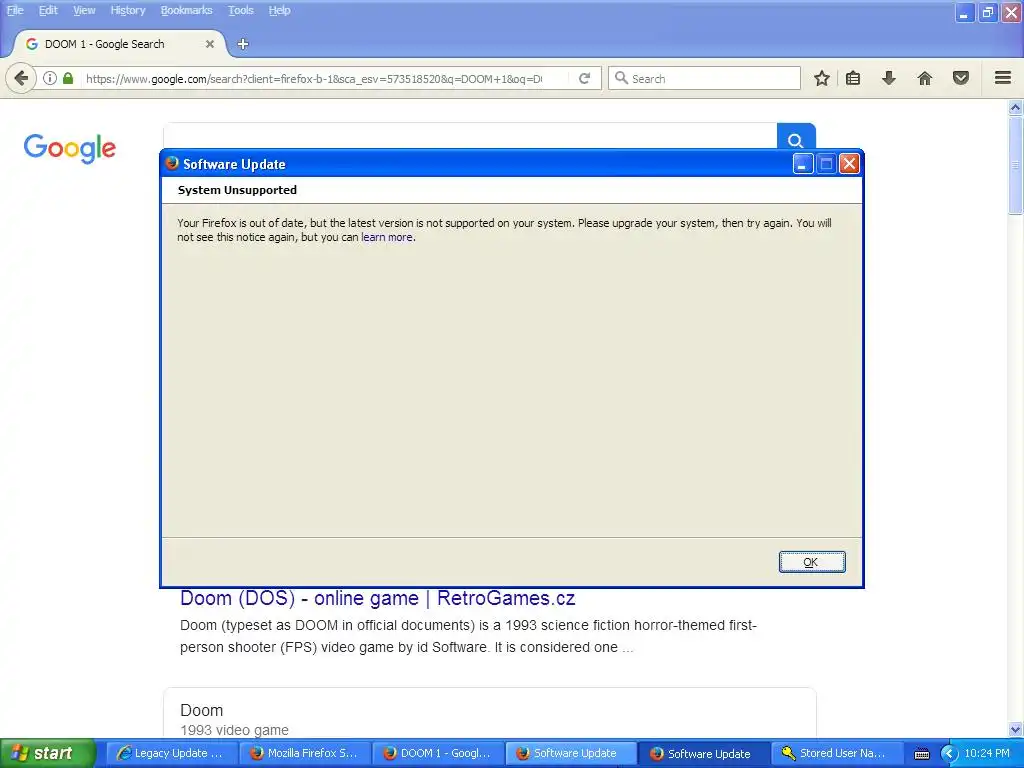Switch to Mozilla Firefox S... taskbar item
Viewport: 1024px width, 768px height.
pyautogui.click(x=306, y=753)
